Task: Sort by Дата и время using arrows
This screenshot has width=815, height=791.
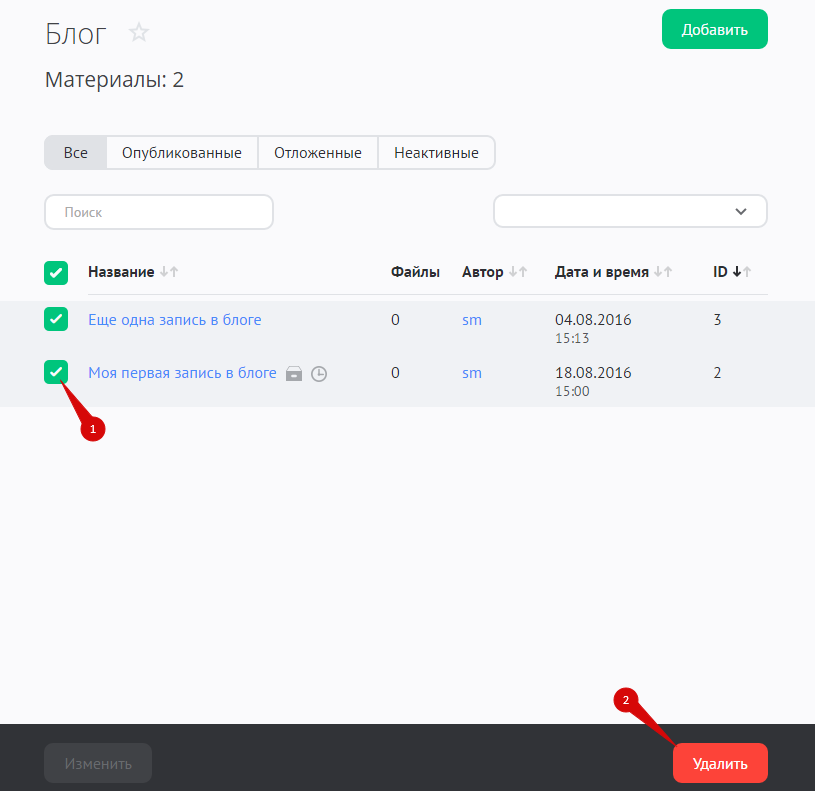Action: point(663,272)
